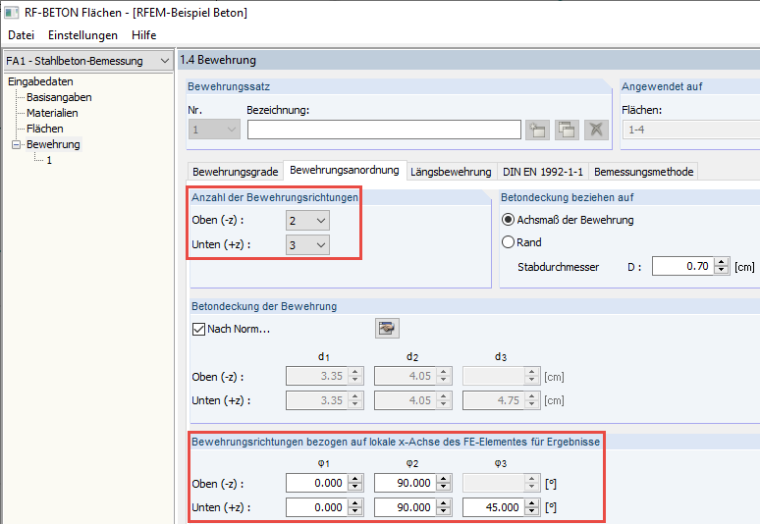Switch to the Bewehrungsgrade tab
The image size is (760, 524).
click(x=235, y=172)
